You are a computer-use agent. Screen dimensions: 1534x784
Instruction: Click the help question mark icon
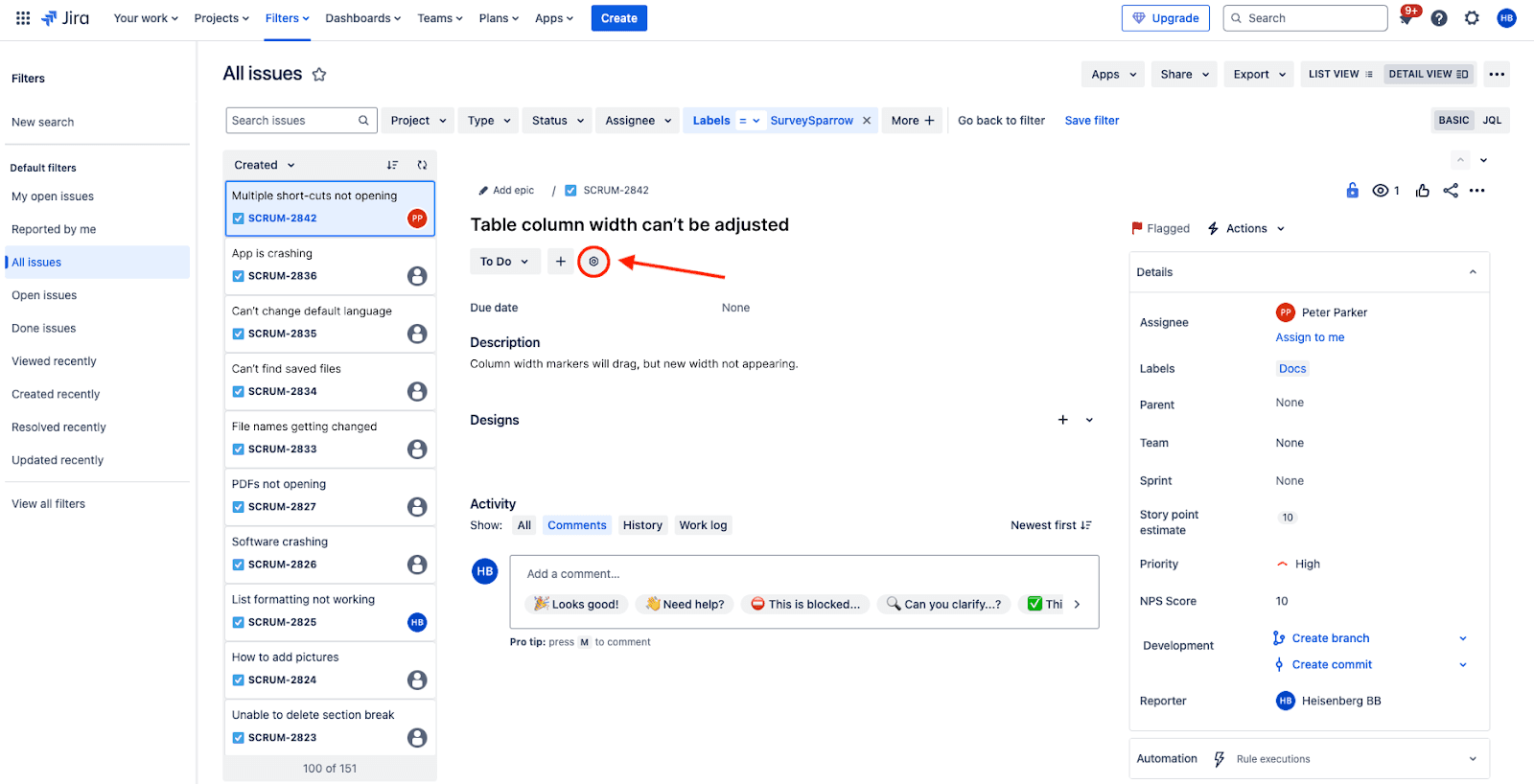pos(1439,18)
